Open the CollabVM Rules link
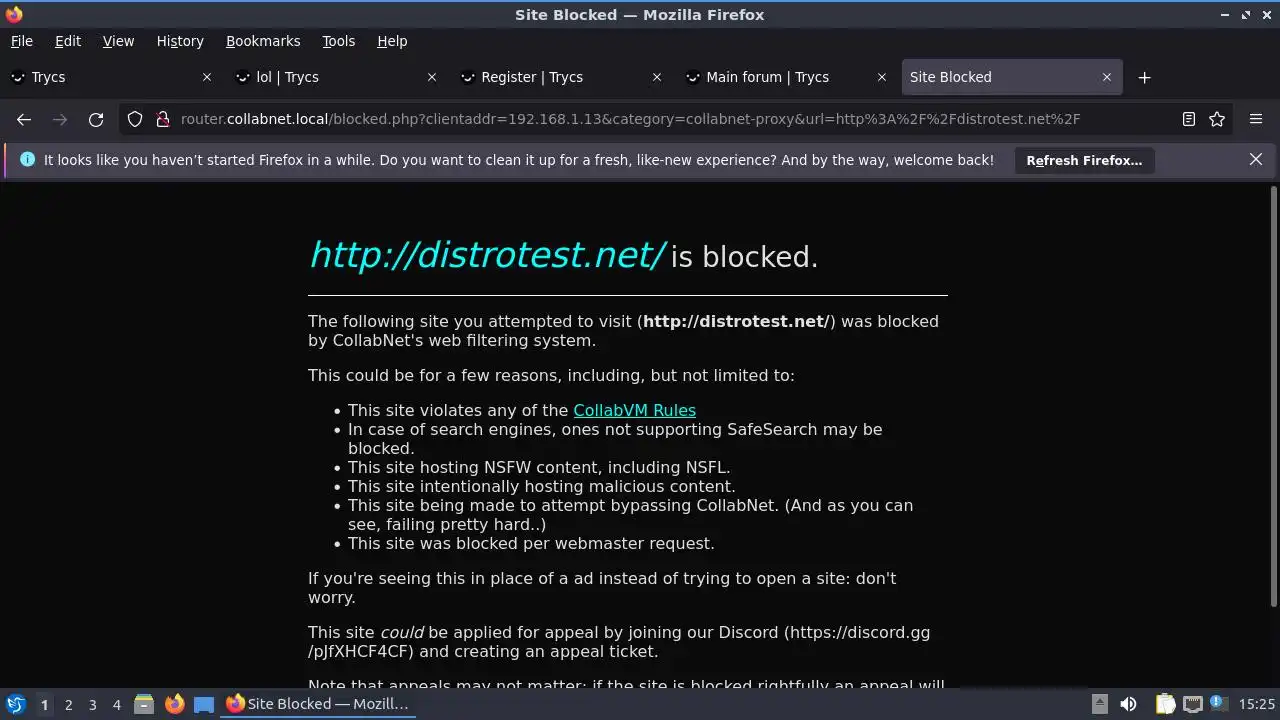Image resolution: width=1280 pixels, height=720 pixels. tap(634, 410)
